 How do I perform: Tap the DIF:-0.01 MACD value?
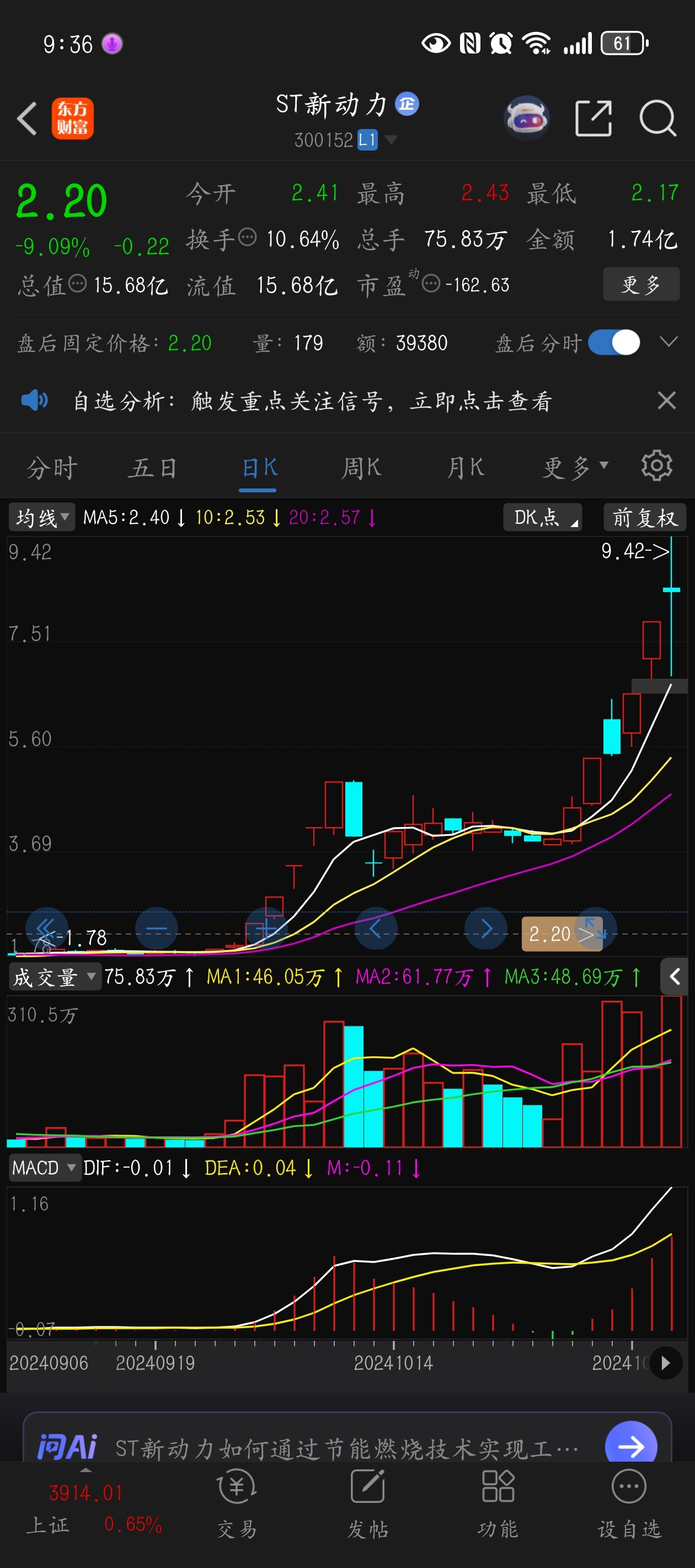pyautogui.click(x=128, y=1168)
